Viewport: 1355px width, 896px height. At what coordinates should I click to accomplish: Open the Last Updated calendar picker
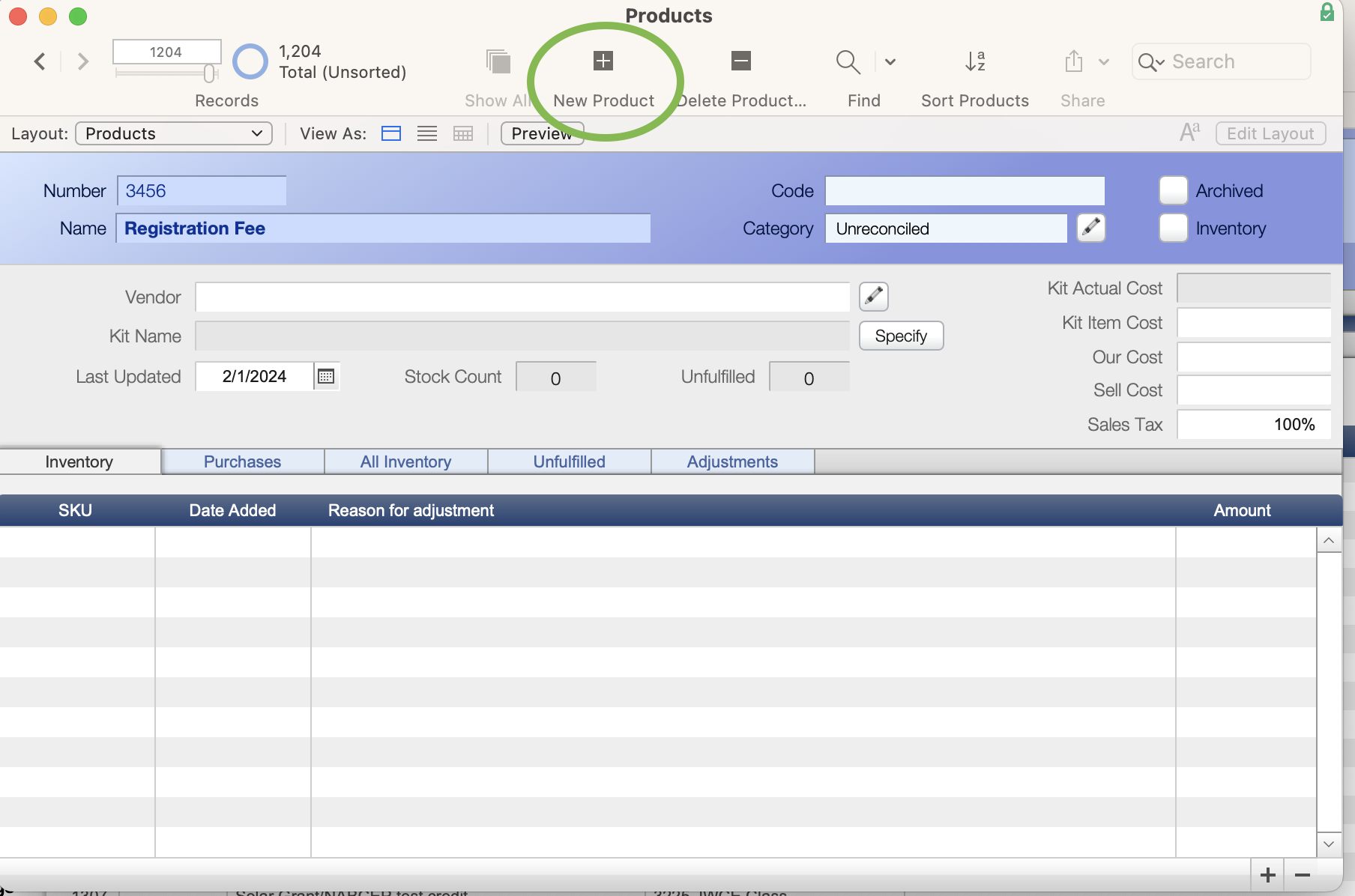point(326,376)
